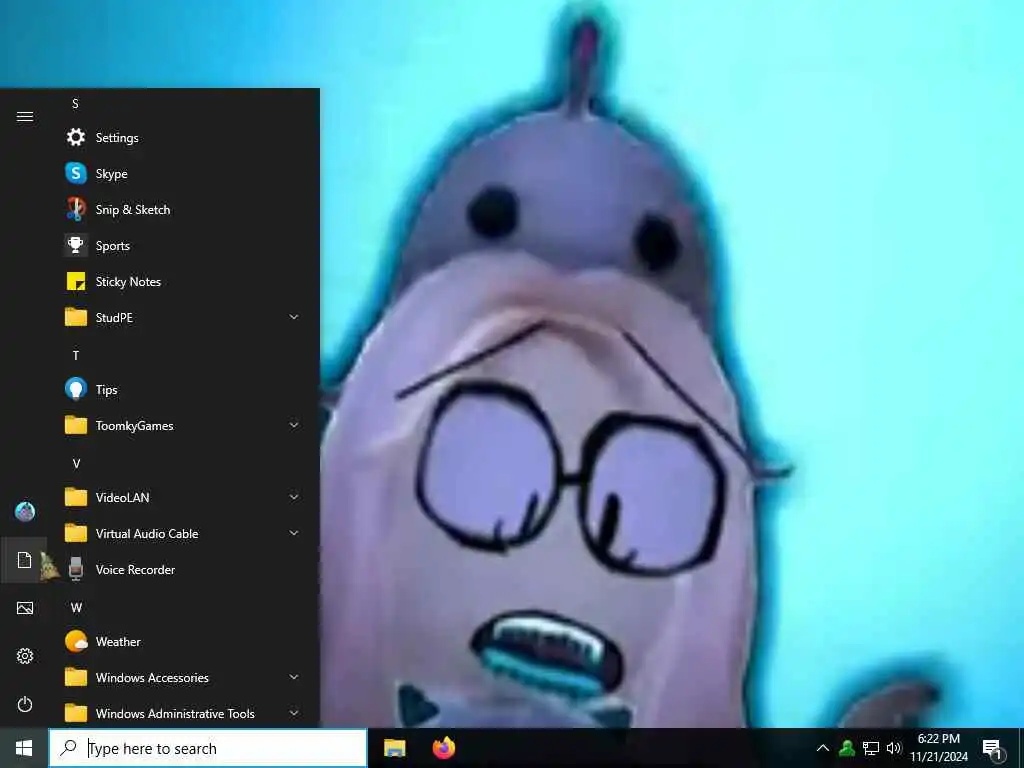The height and width of the screenshot is (768, 1024).
Task: Click the "Sticky Notes" label text
Action: coord(128,281)
